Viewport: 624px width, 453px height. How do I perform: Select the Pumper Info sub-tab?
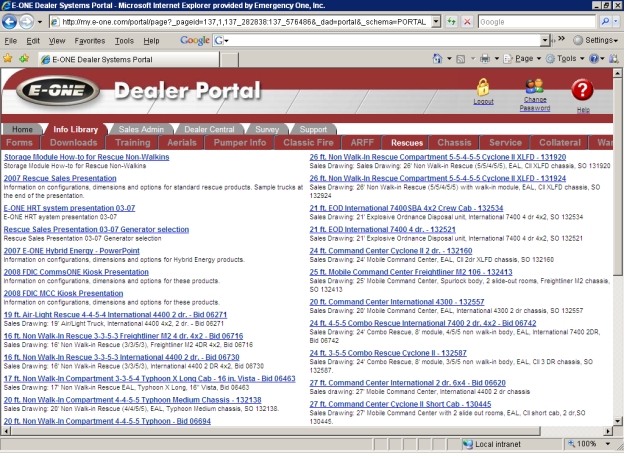pyautogui.click(x=240, y=143)
